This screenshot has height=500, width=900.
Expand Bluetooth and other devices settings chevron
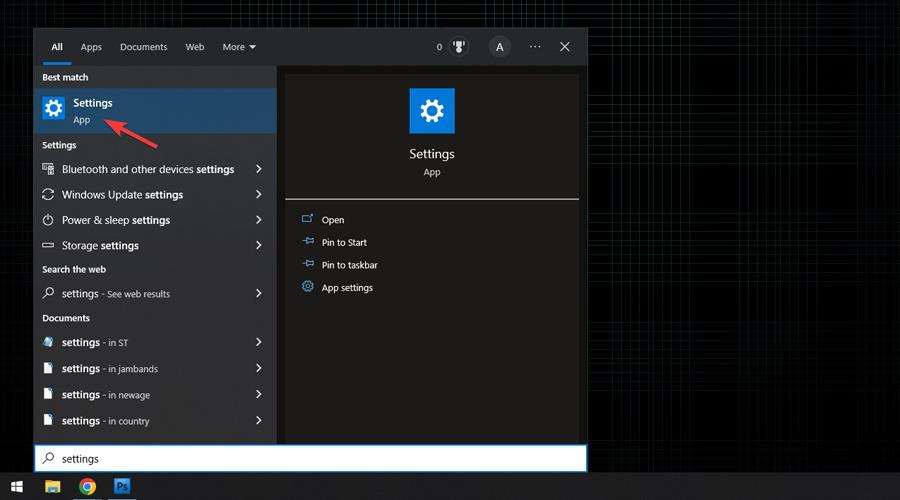click(x=259, y=169)
